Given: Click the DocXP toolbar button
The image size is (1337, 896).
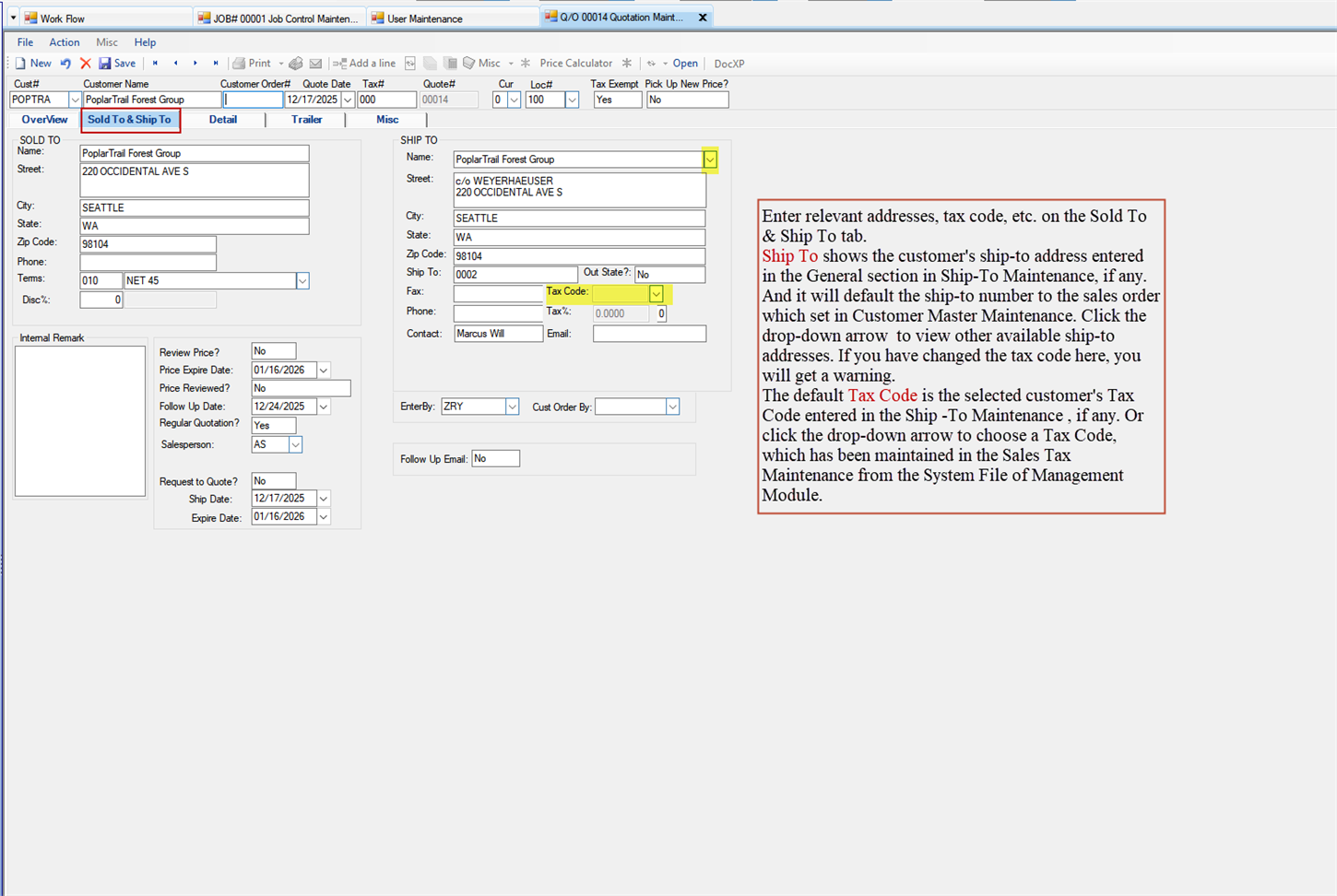Looking at the screenshot, I should pyautogui.click(x=728, y=64).
